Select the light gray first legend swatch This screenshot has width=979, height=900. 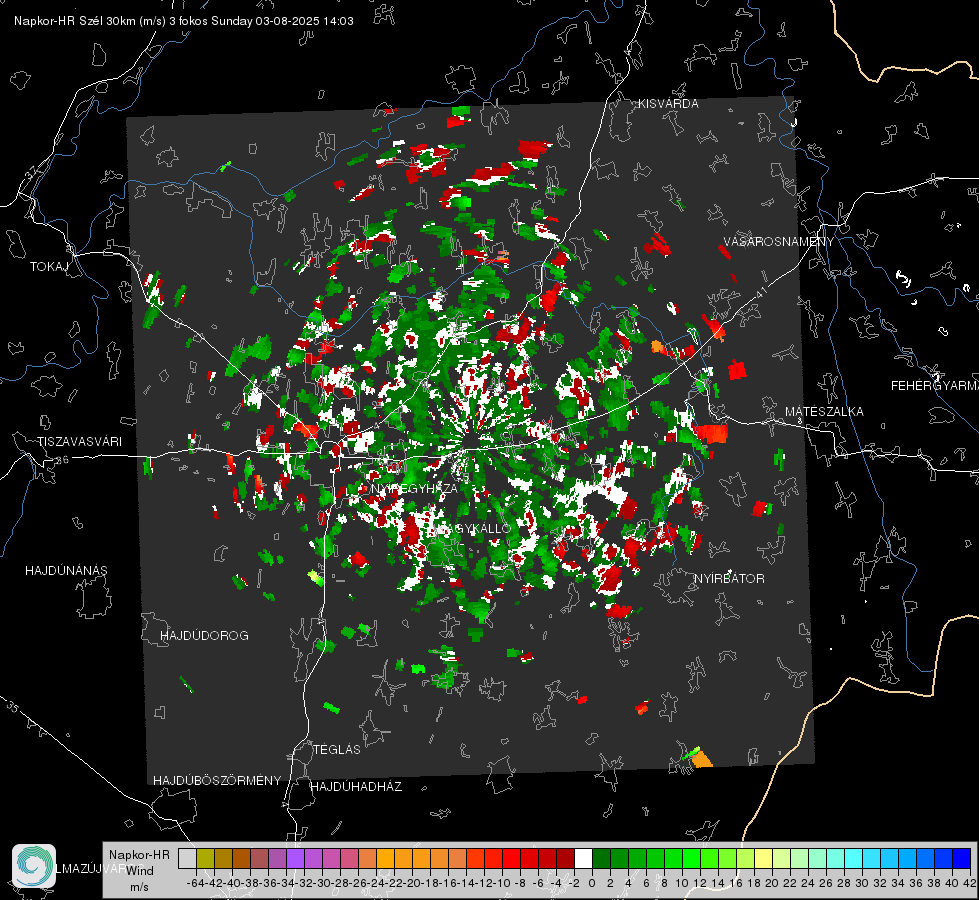(187, 858)
